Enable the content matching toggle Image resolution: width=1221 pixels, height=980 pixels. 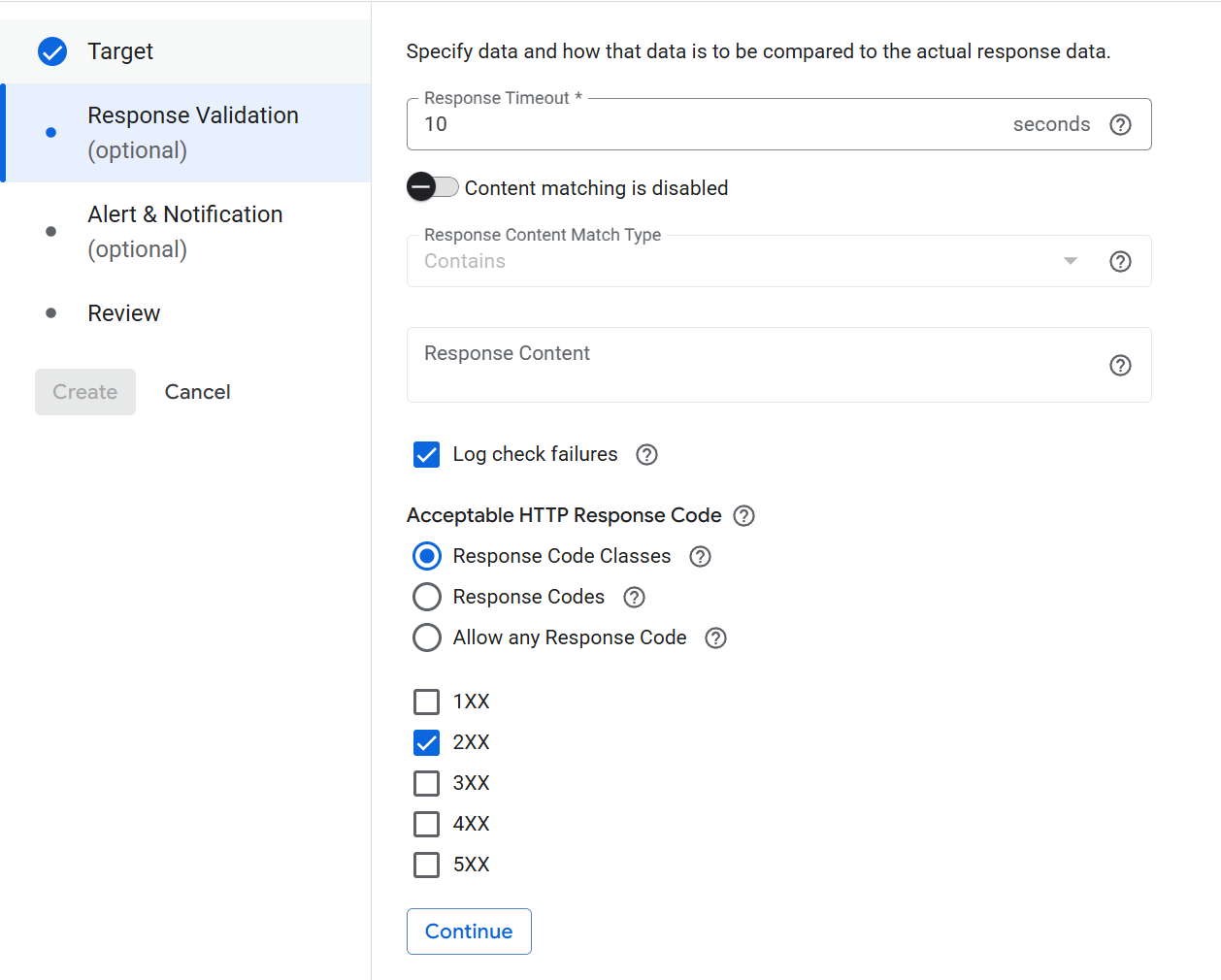tap(433, 186)
